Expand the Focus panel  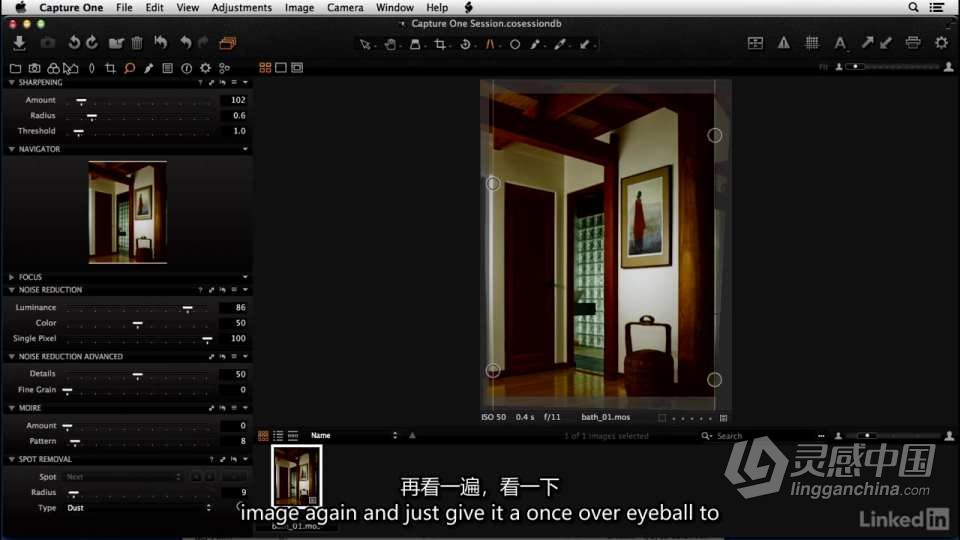12,277
